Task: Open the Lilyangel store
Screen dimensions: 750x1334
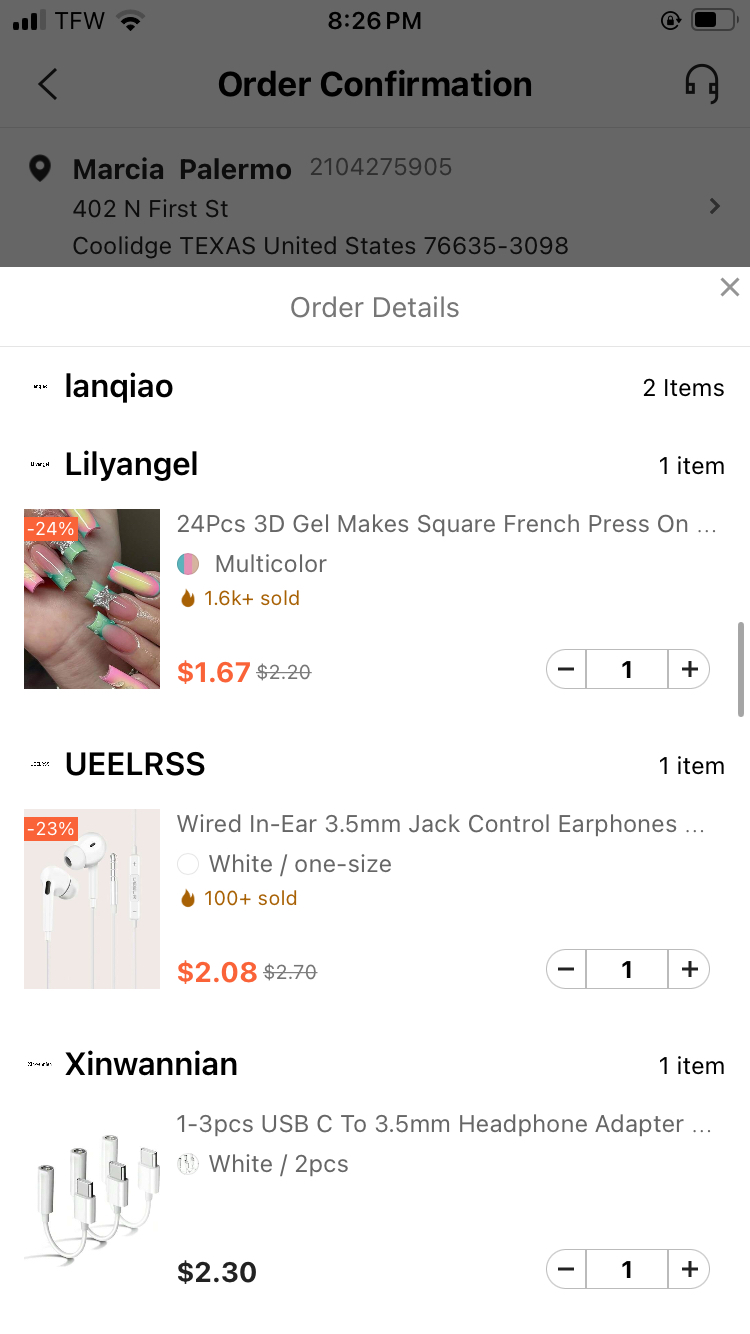Action: tap(131, 464)
